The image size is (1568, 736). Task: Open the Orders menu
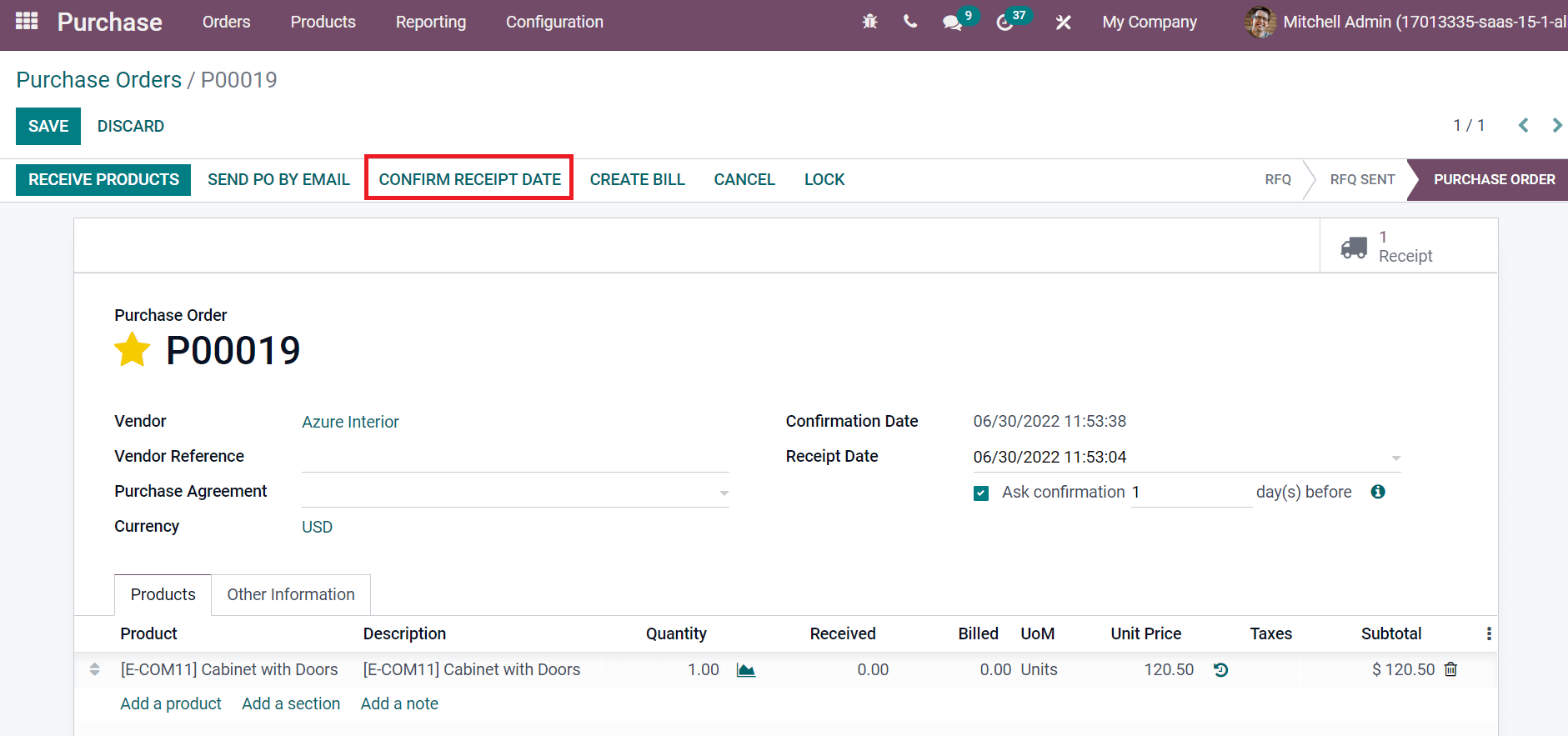pyautogui.click(x=226, y=22)
